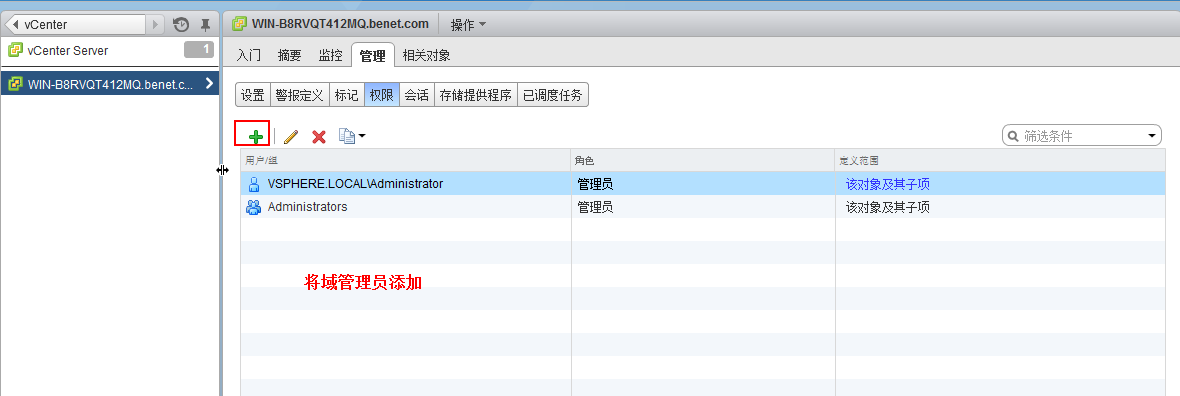Screen dimensions: 1180x396
Task: Click 该对象及其子项 in Administrators row
Action: pyautogui.click(x=887, y=206)
